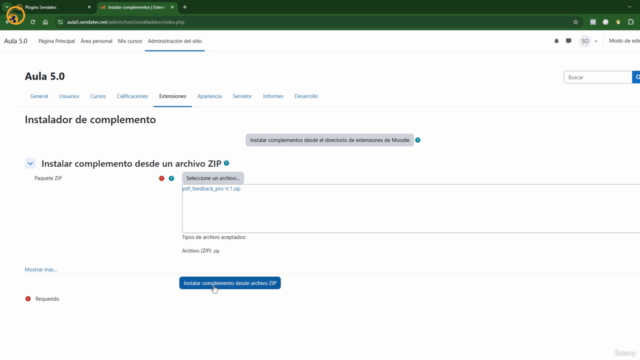Open Mis cursos

[130, 41]
